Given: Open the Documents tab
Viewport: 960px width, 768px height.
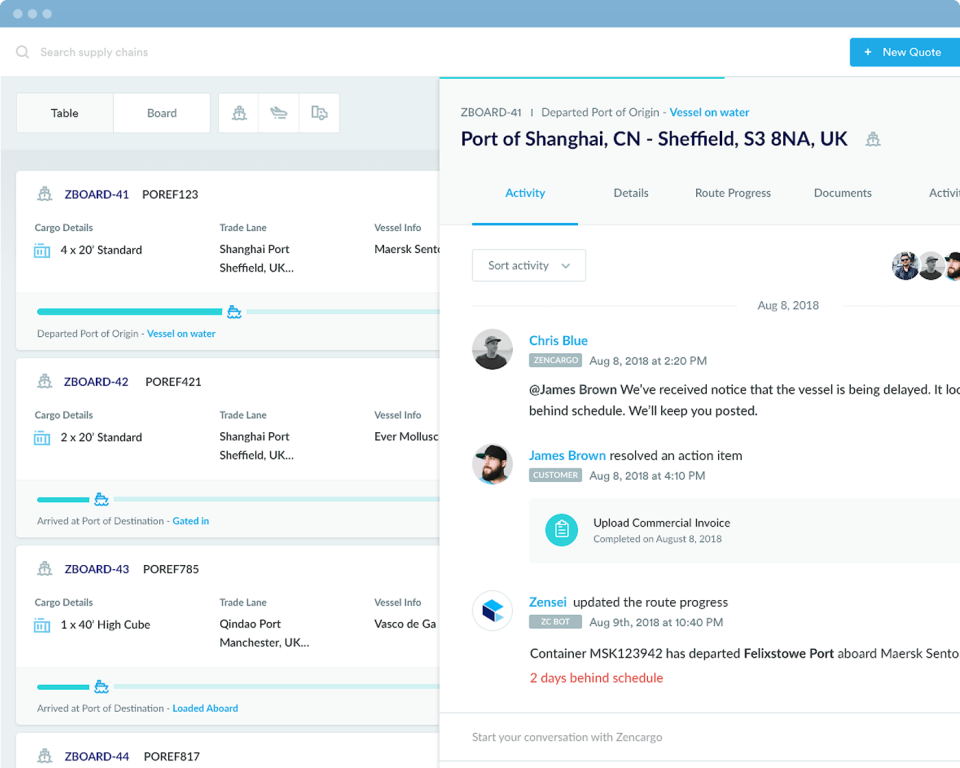Looking at the screenshot, I should (x=842, y=193).
